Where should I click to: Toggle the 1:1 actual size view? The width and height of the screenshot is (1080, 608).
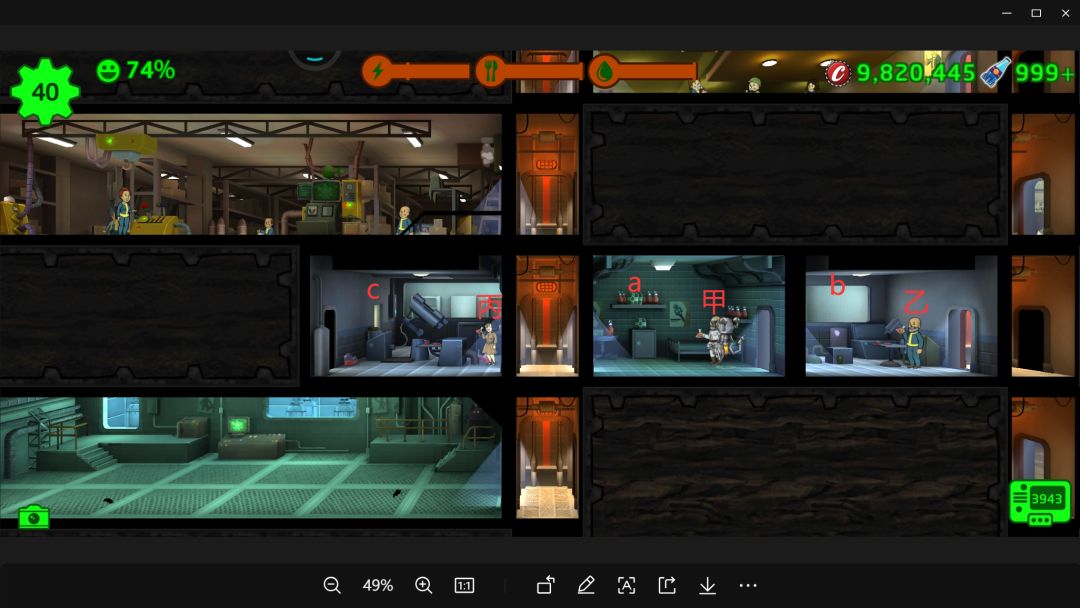click(x=464, y=586)
